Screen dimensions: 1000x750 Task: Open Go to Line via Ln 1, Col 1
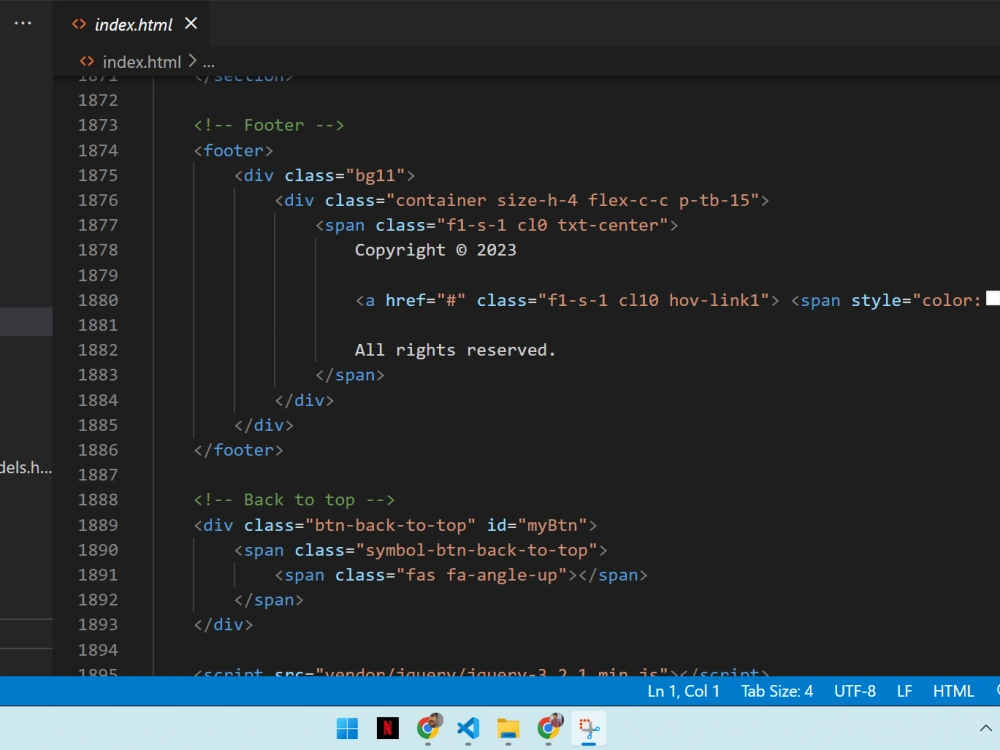pos(683,691)
